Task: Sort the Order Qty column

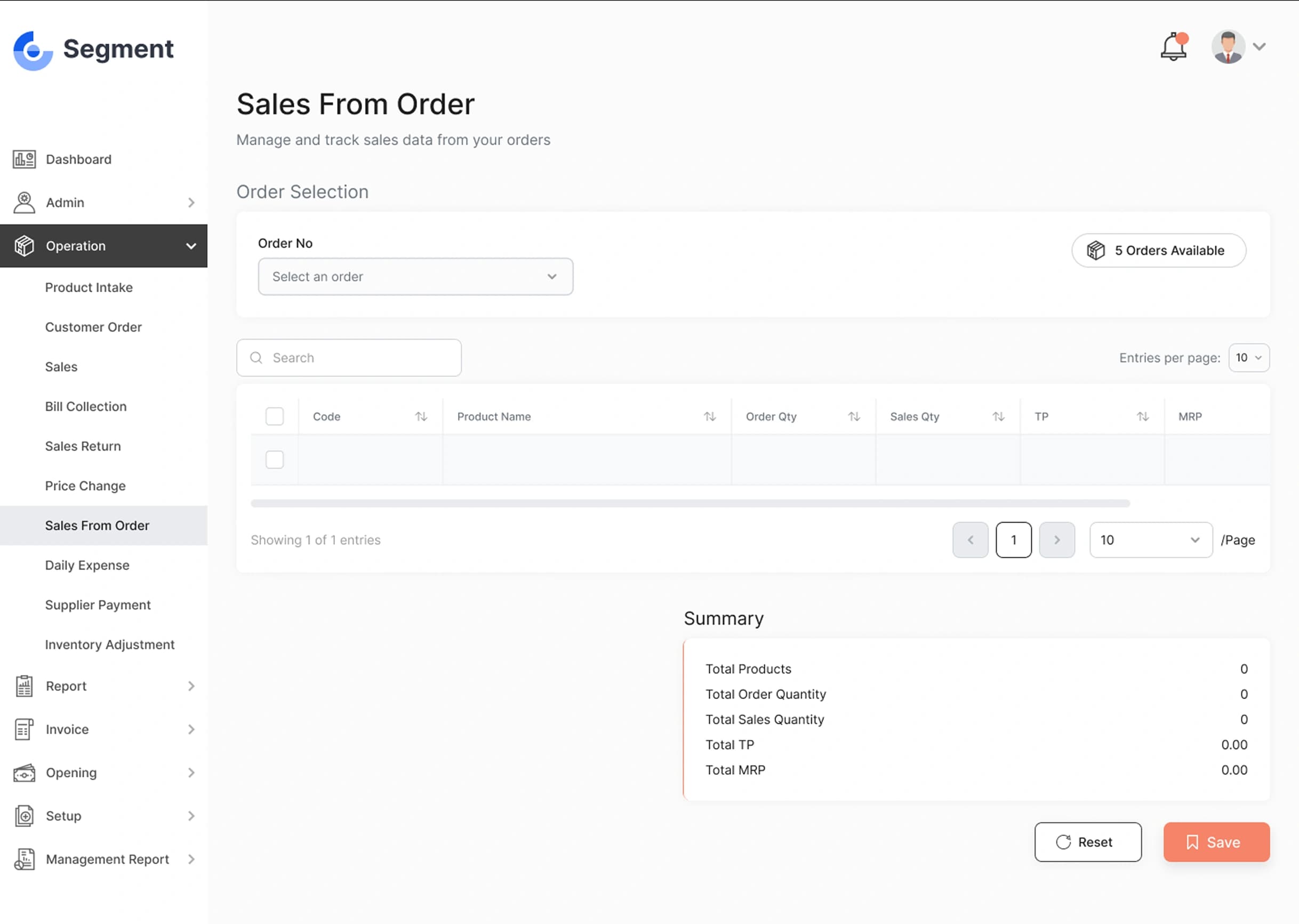Action: [x=854, y=416]
